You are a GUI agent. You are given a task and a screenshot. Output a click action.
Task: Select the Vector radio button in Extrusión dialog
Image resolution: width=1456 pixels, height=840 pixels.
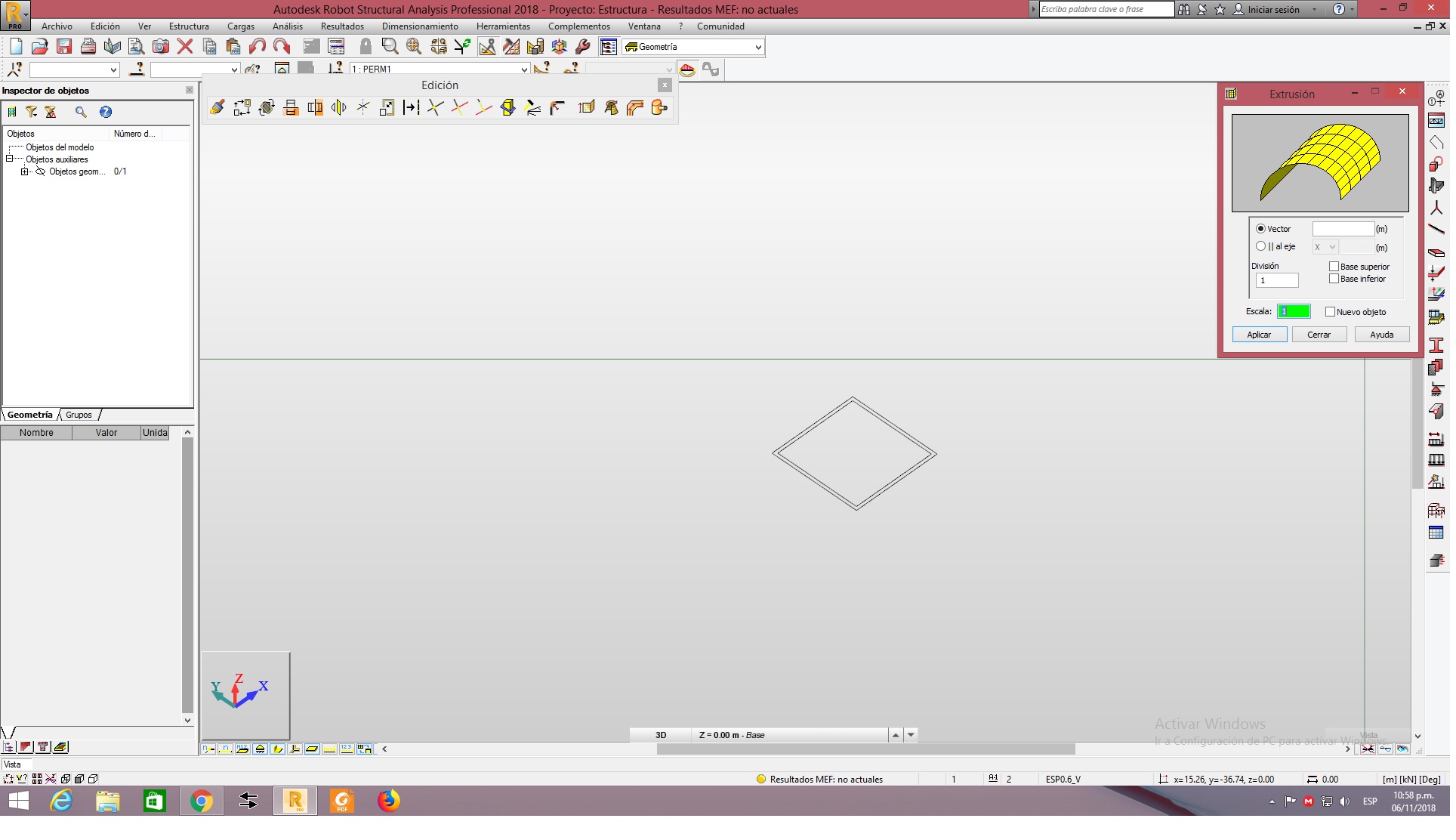[1261, 228]
